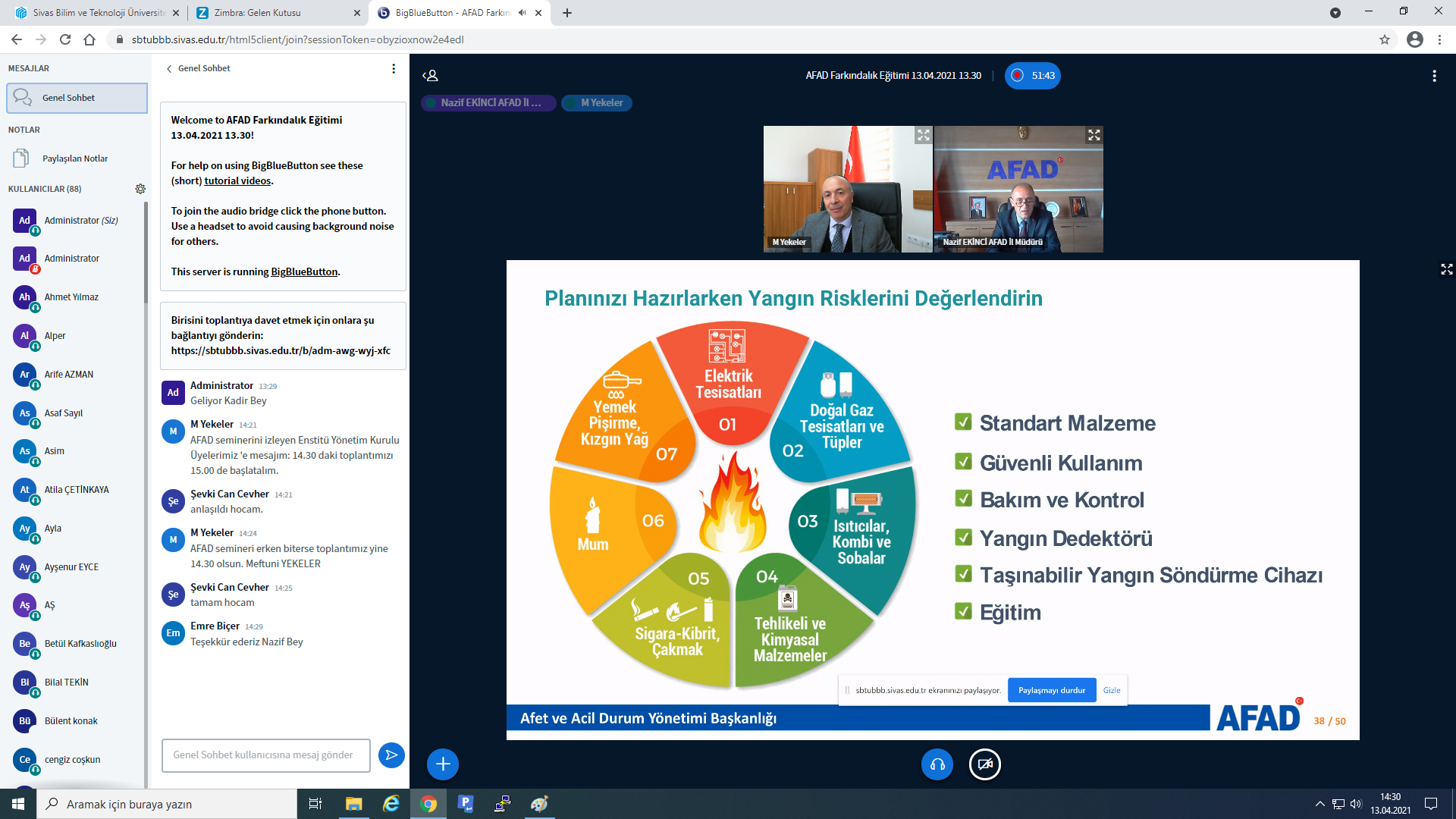Open Arife AZMAN user entry
Image resolution: width=1456 pixels, height=819 pixels.
pyautogui.click(x=76, y=375)
